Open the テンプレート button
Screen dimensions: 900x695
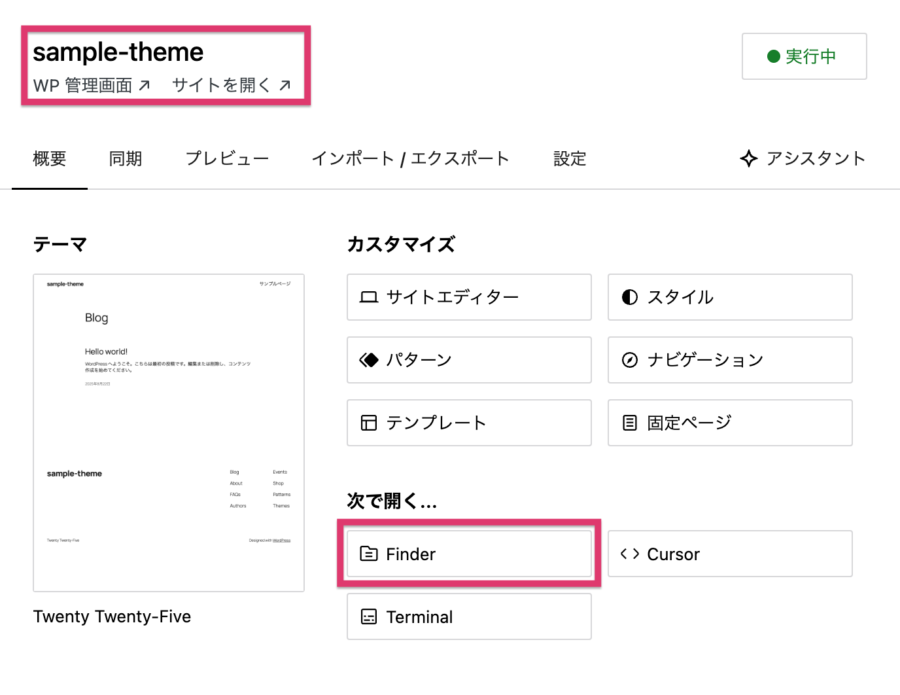[469, 423]
